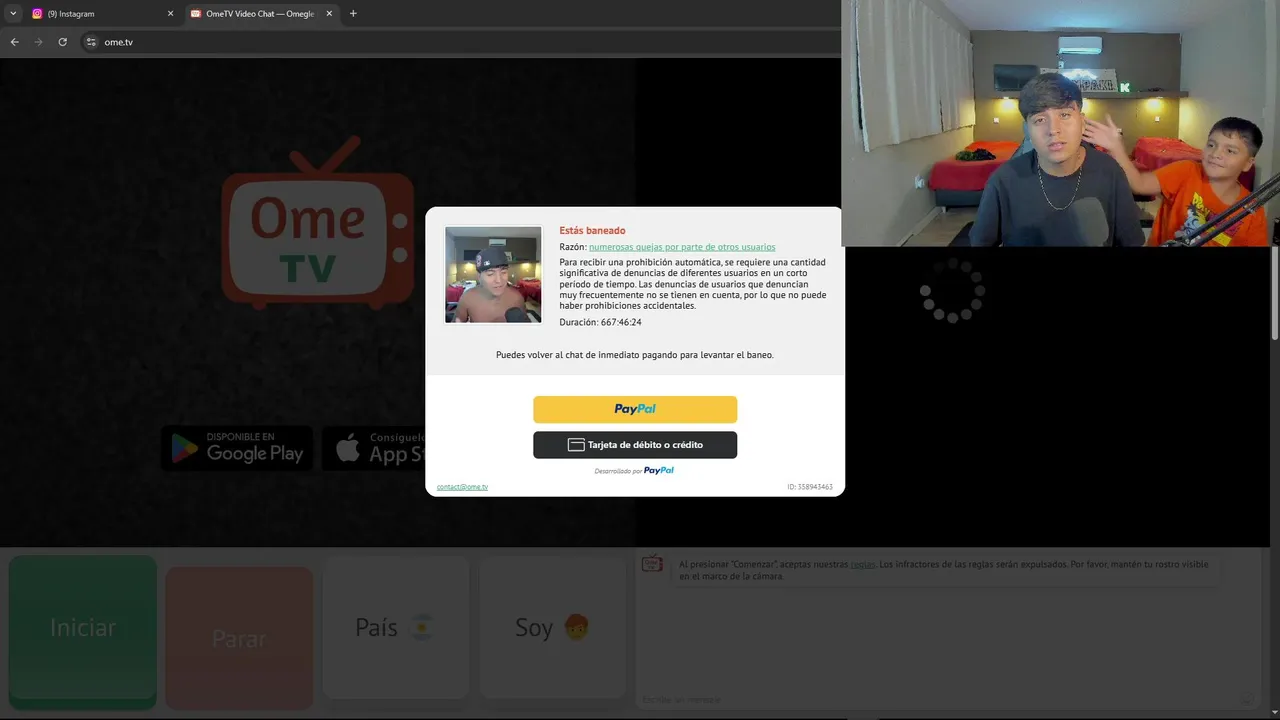Click the Puedes volver al chat text
Image resolution: width=1280 pixels, height=720 pixels.
pyautogui.click(x=635, y=355)
